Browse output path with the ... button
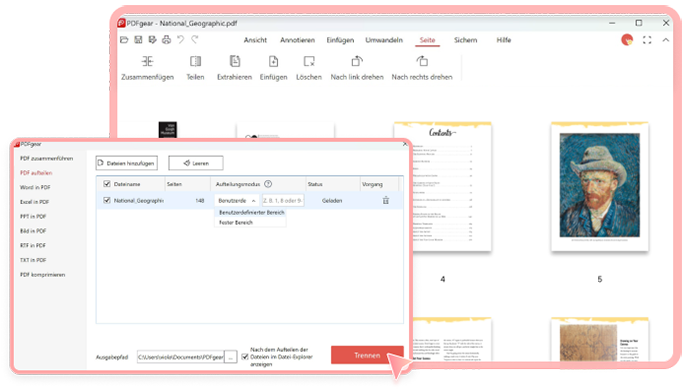 tap(230, 357)
